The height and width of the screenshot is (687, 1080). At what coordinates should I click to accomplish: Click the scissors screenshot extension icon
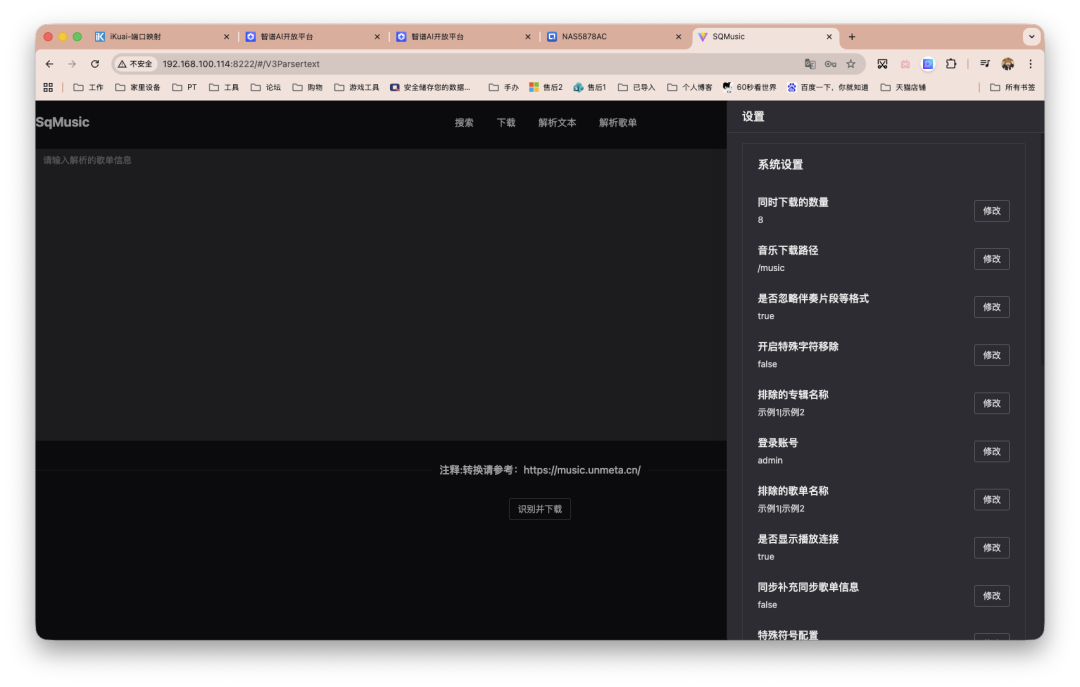pos(881,63)
